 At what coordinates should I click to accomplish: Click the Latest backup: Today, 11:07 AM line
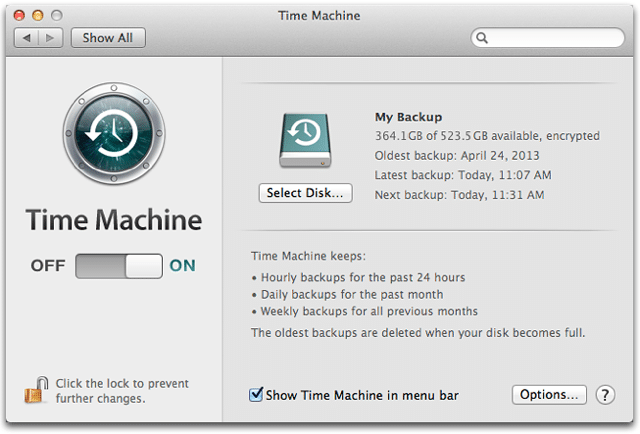[463, 175]
